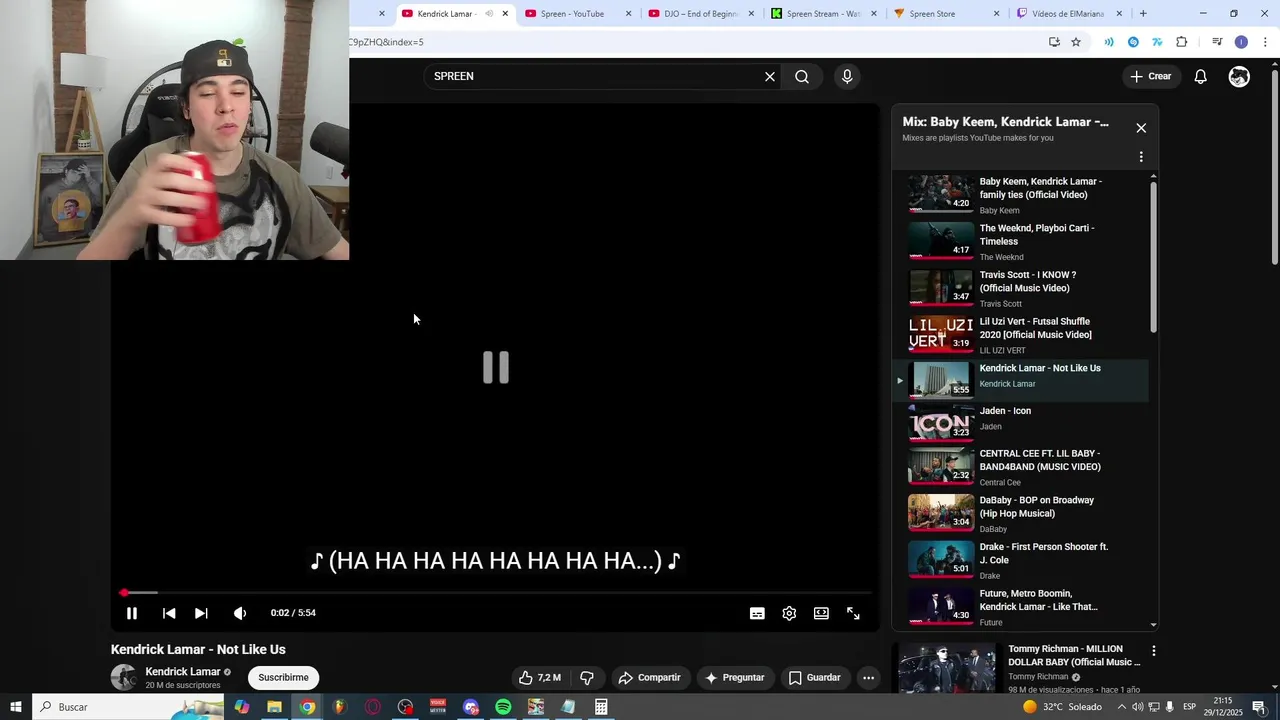Open Kendrick Lamar channel avatar

[x=124, y=677]
